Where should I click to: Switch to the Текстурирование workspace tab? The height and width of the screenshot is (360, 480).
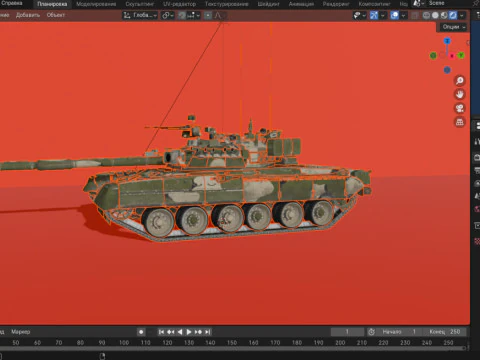pos(226,4)
